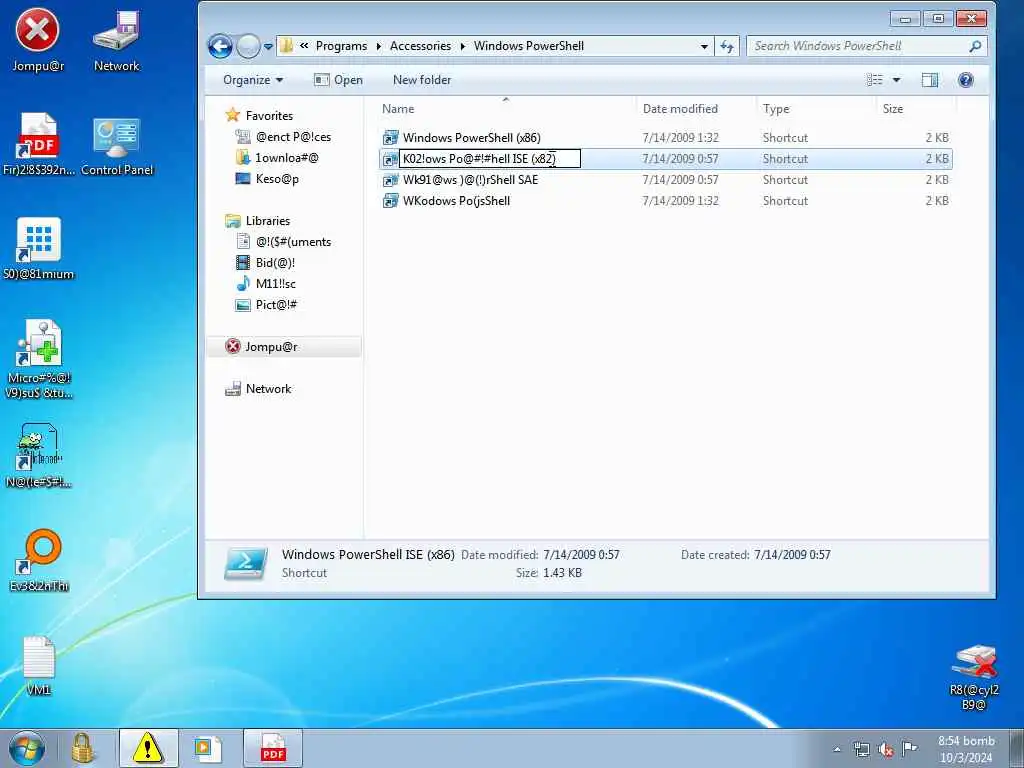Open @enct P@!ces in Favorites
This screenshot has height=768, width=1024.
click(293, 136)
